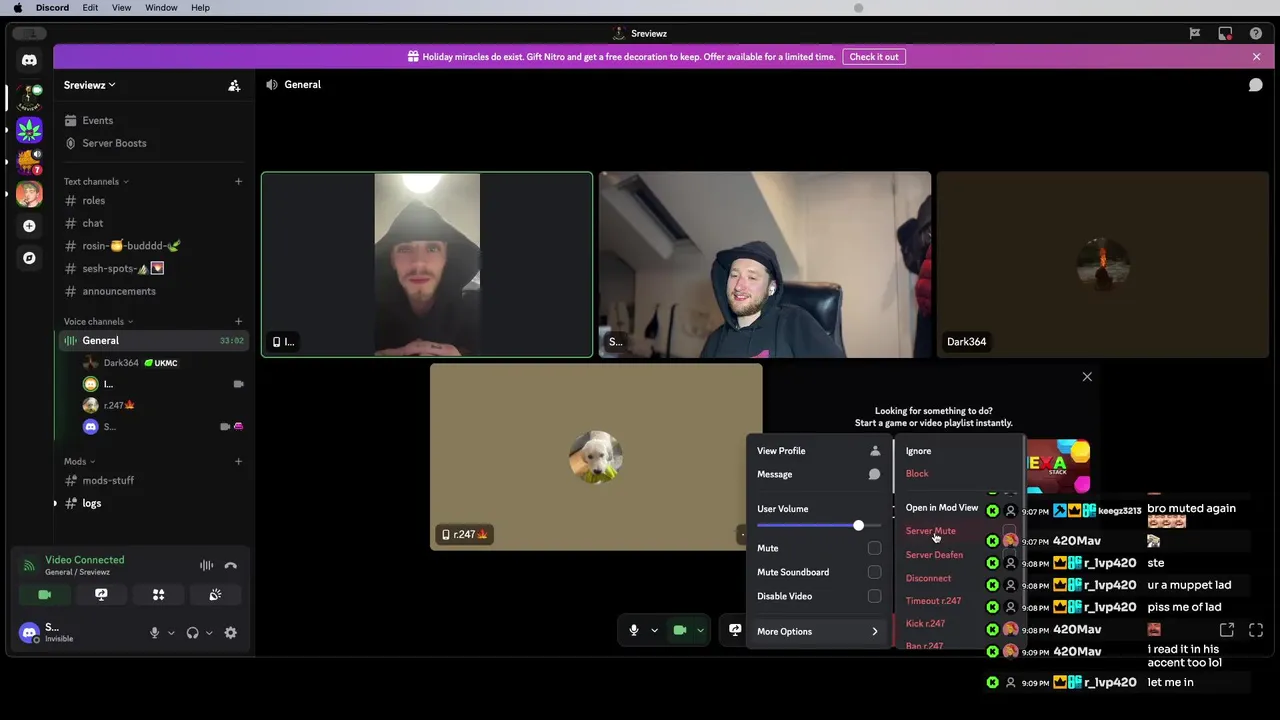Toggle microphone mute in user panel
This screenshot has width=1280, height=720.
pyautogui.click(x=154, y=633)
